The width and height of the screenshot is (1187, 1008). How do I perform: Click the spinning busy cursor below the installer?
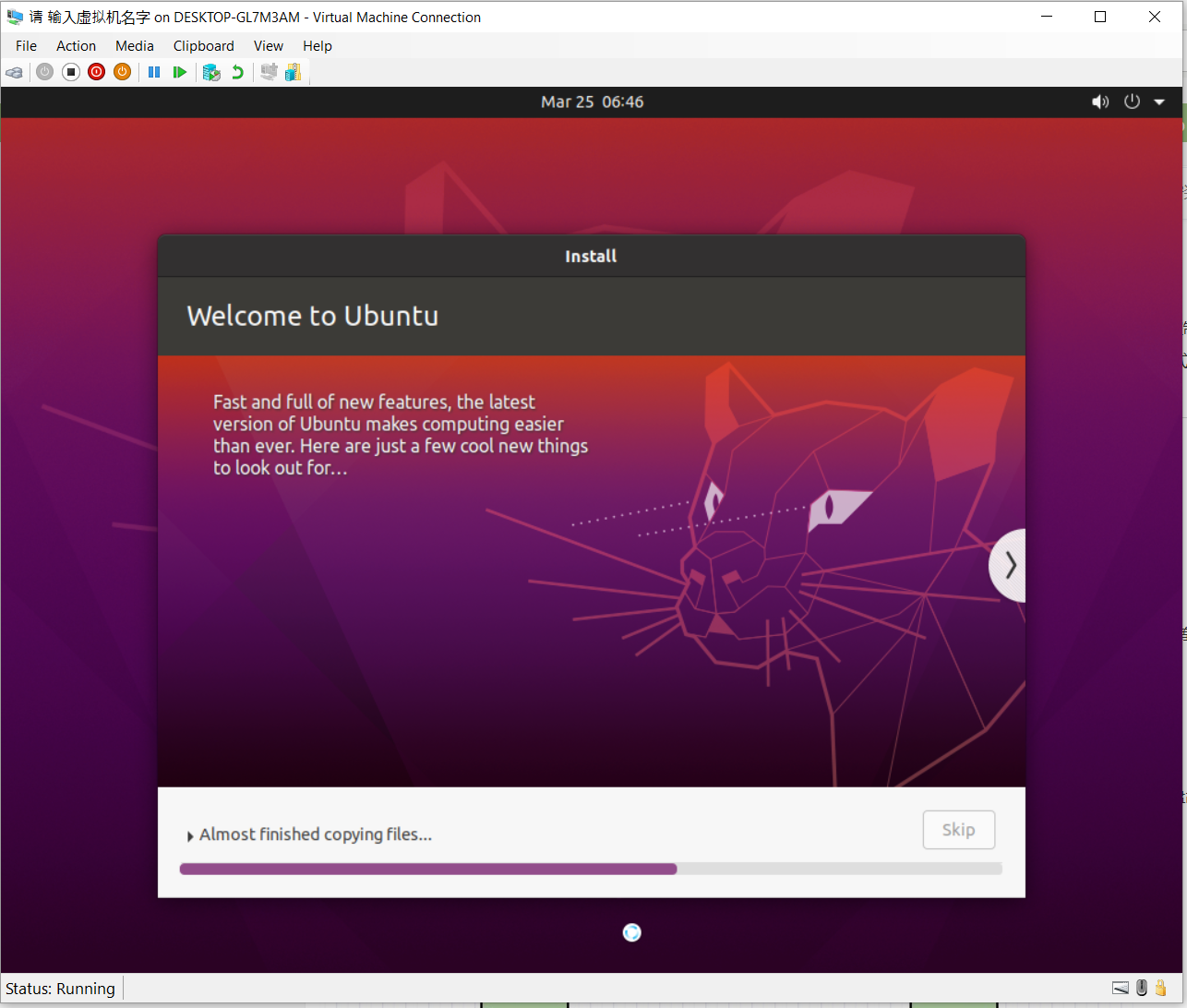(631, 932)
